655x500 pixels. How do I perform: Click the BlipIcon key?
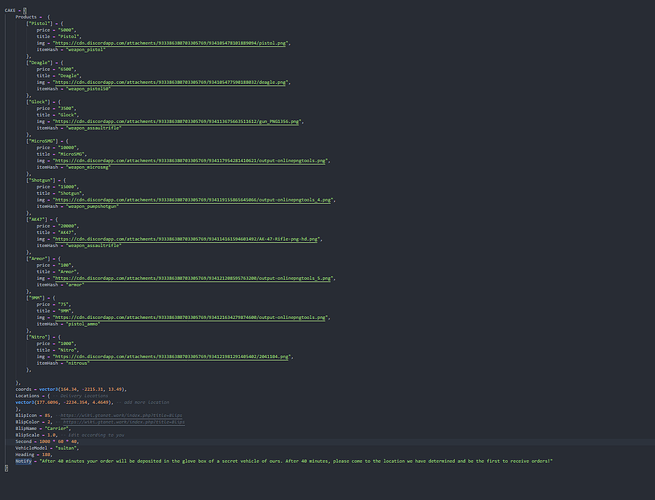tap(26, 416)
